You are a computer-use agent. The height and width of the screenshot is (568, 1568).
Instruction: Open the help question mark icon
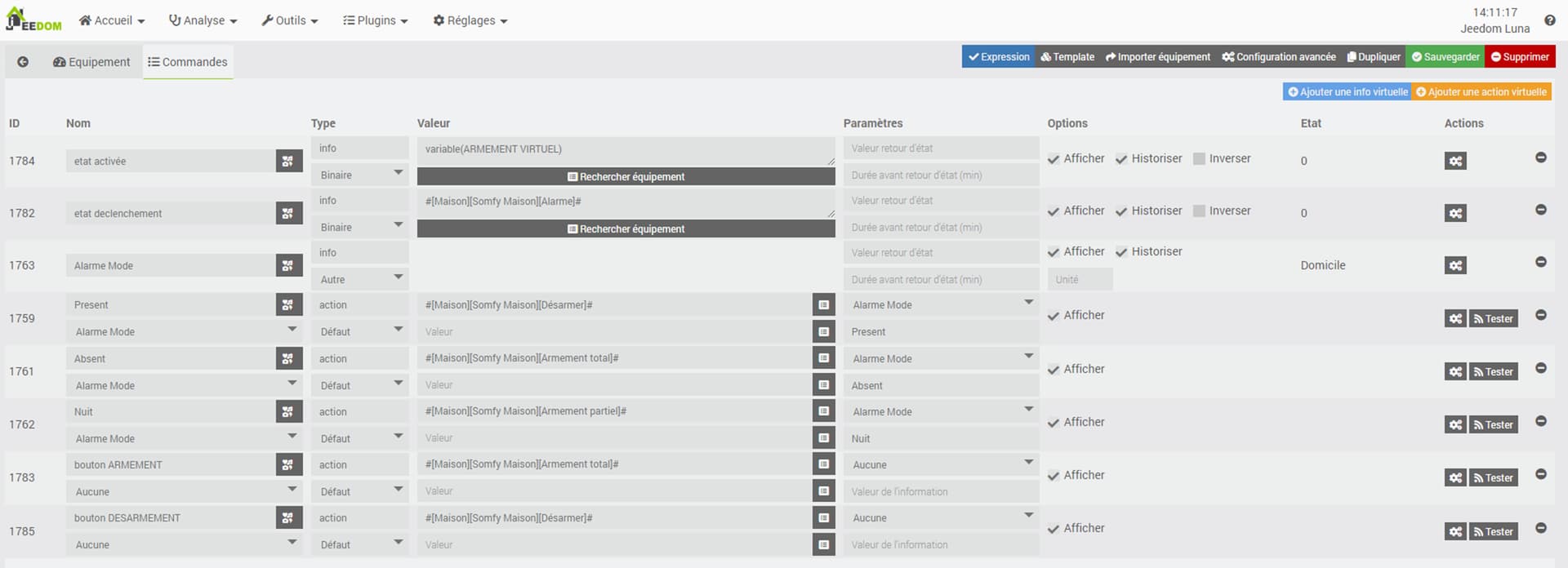coord(1549,20)
